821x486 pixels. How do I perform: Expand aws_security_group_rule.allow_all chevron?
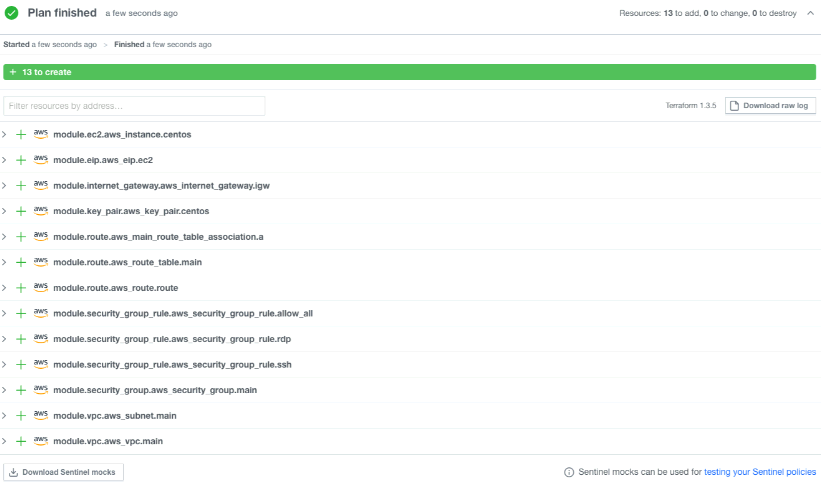click(x=4, y=314)
